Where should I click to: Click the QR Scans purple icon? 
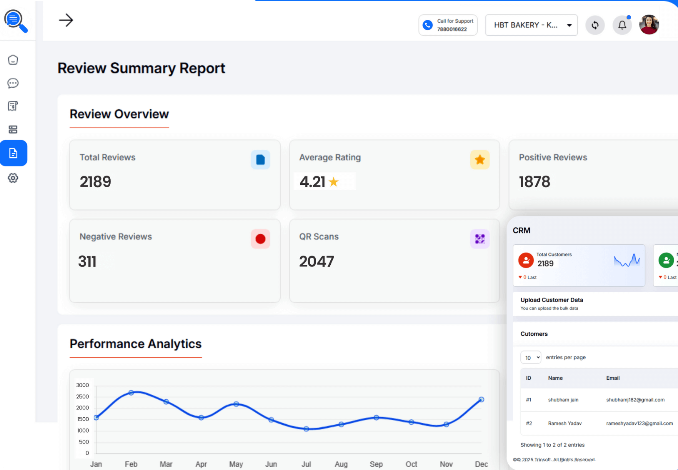point(480,239)
